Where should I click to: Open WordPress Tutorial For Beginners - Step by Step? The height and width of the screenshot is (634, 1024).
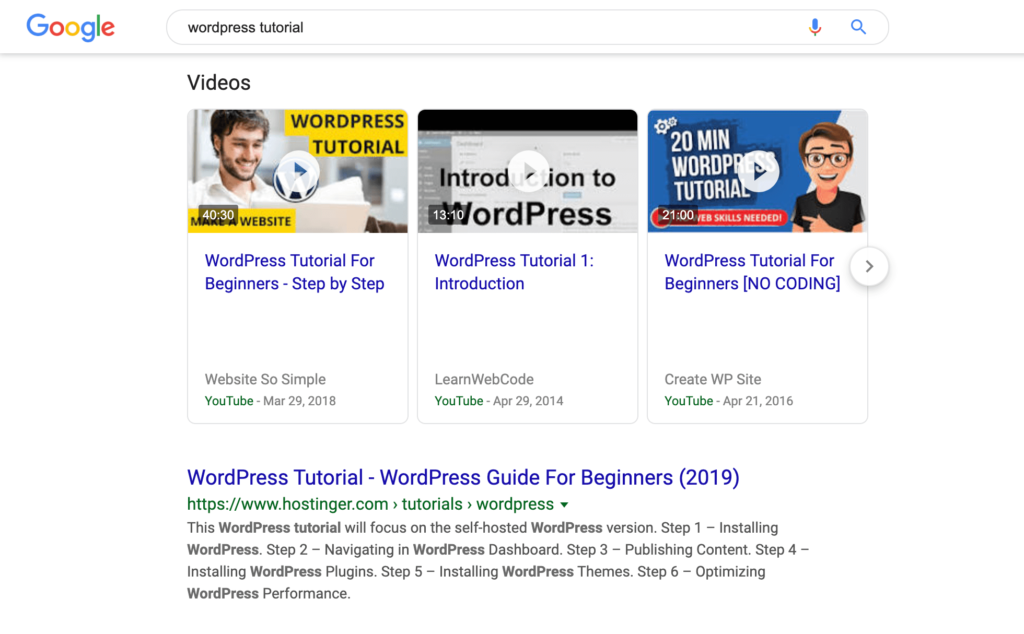(294, 272)
